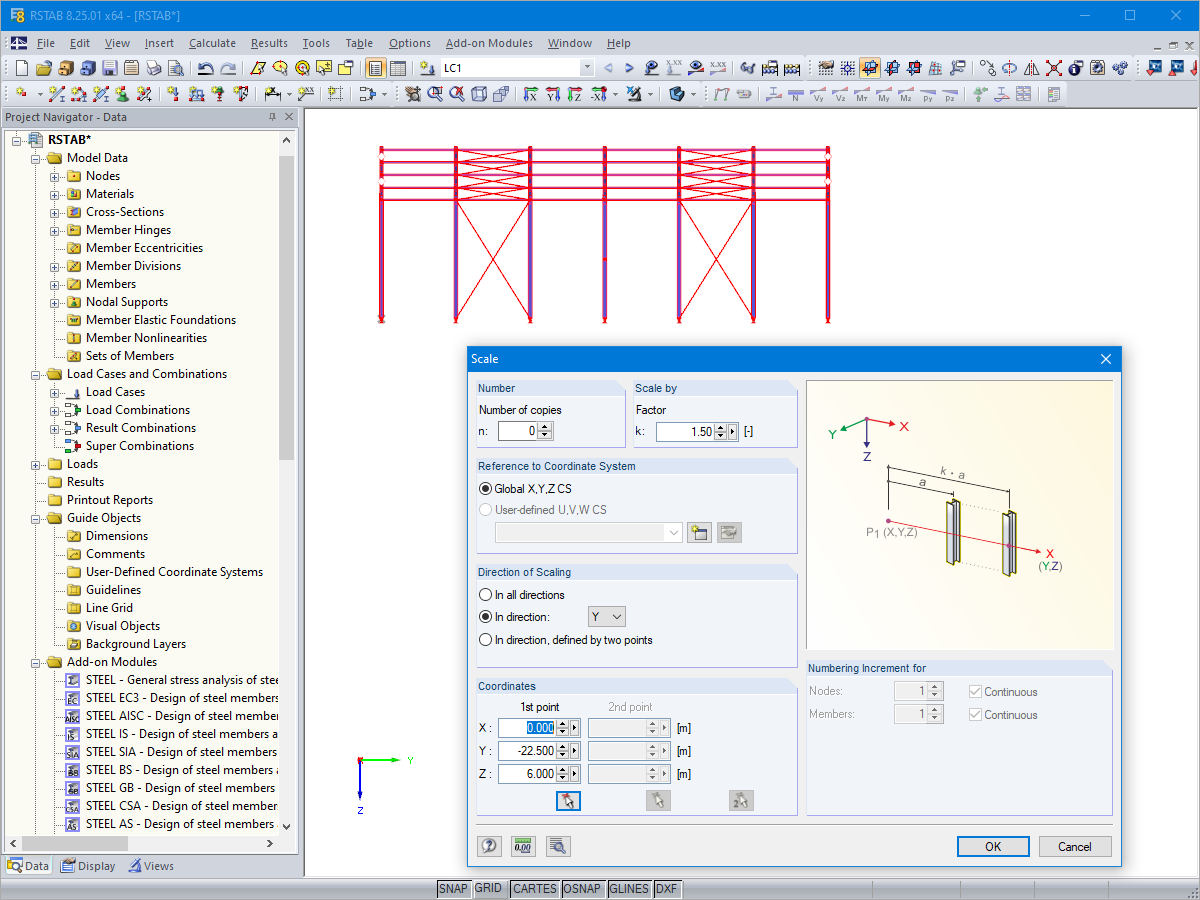Show next load case arrow

click(629, 68)
